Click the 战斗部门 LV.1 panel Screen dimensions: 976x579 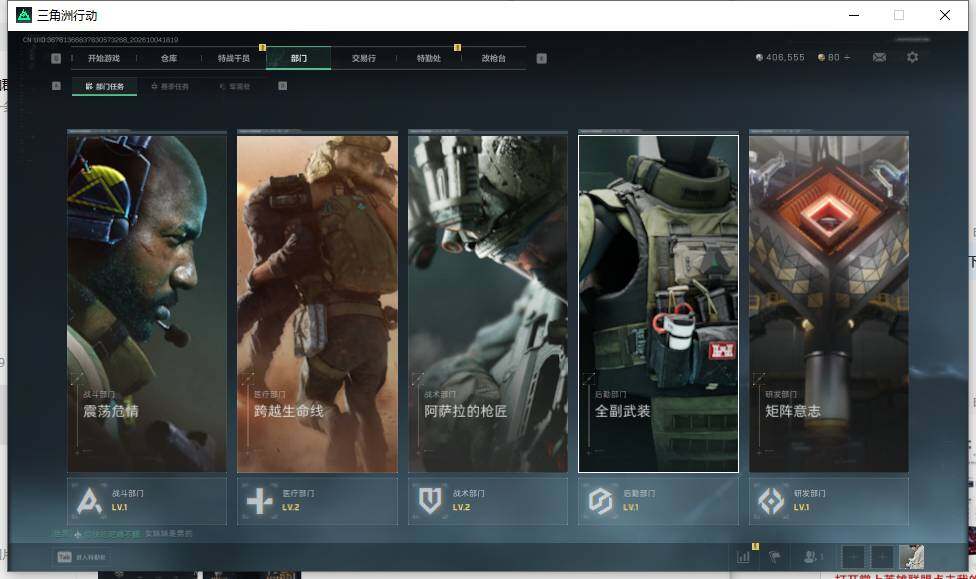tap(147, 501)
